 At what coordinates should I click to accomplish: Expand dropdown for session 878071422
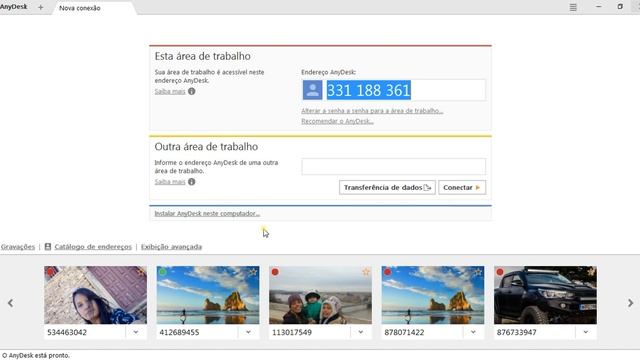(x=473, y=332)
